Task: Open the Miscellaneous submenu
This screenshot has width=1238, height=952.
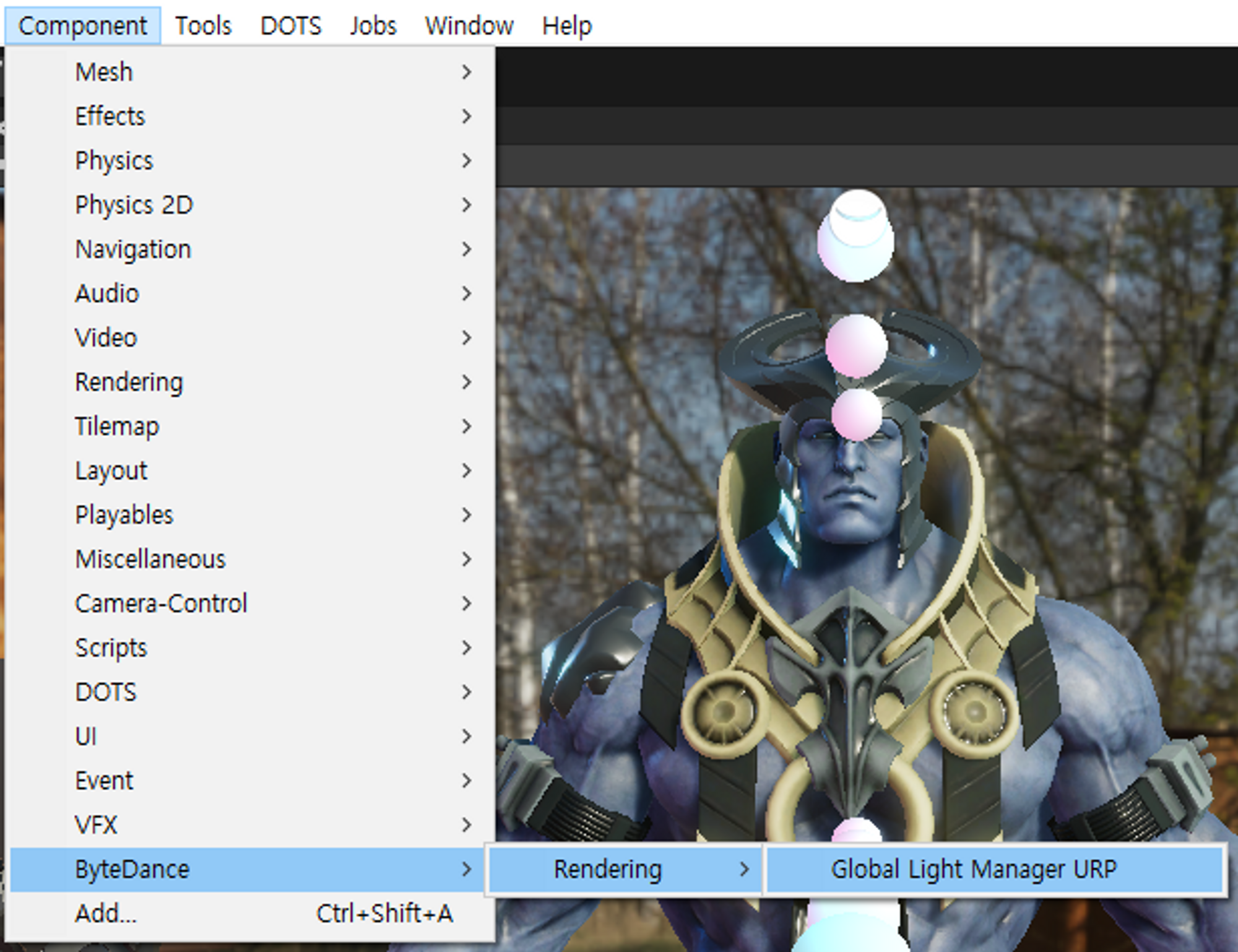Action: (150, 560)
